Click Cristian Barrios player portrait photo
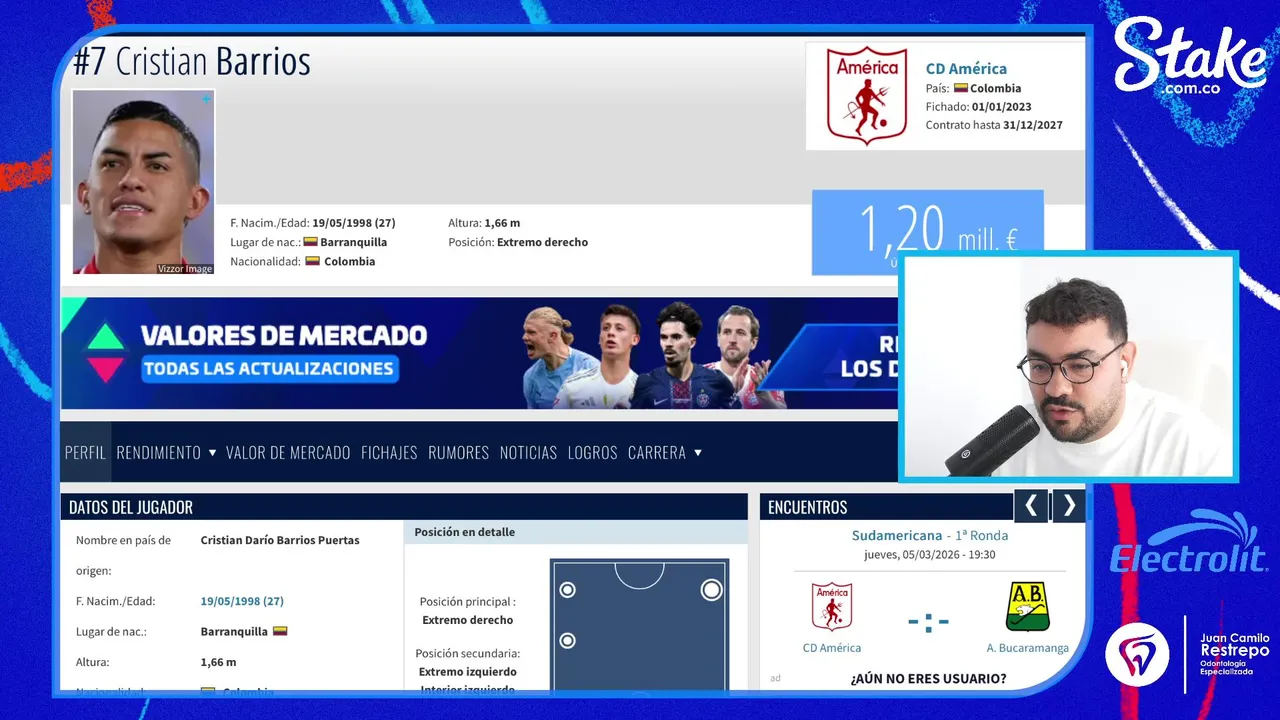This screenshot has width=1280, height=720. click(143, 182)
